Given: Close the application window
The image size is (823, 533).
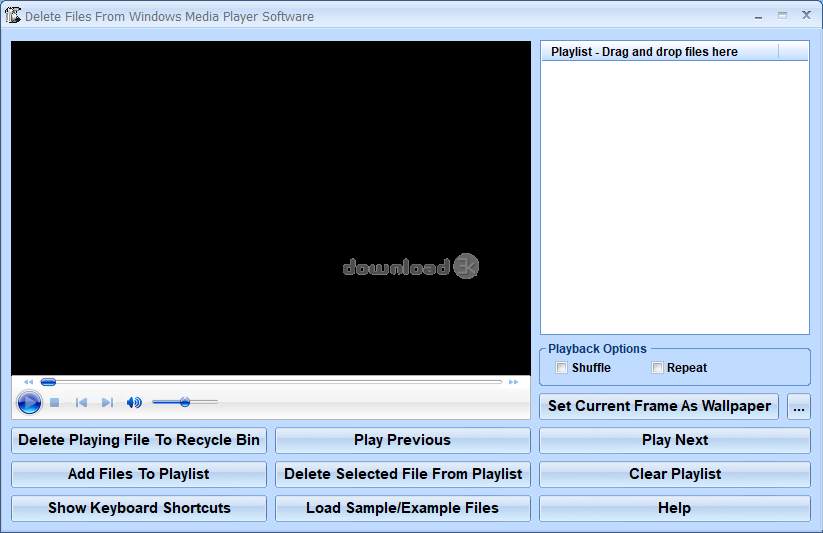Looking at the screenshot, I should point(807,15).
